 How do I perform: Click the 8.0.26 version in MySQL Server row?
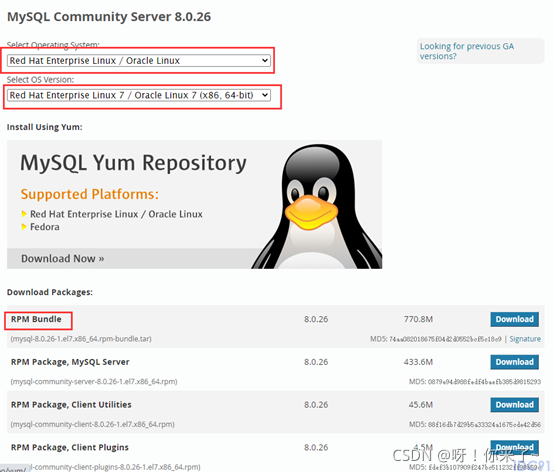click(x=316, y=362)
